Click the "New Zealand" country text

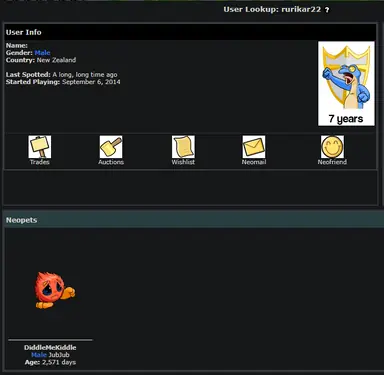point(56,60)
